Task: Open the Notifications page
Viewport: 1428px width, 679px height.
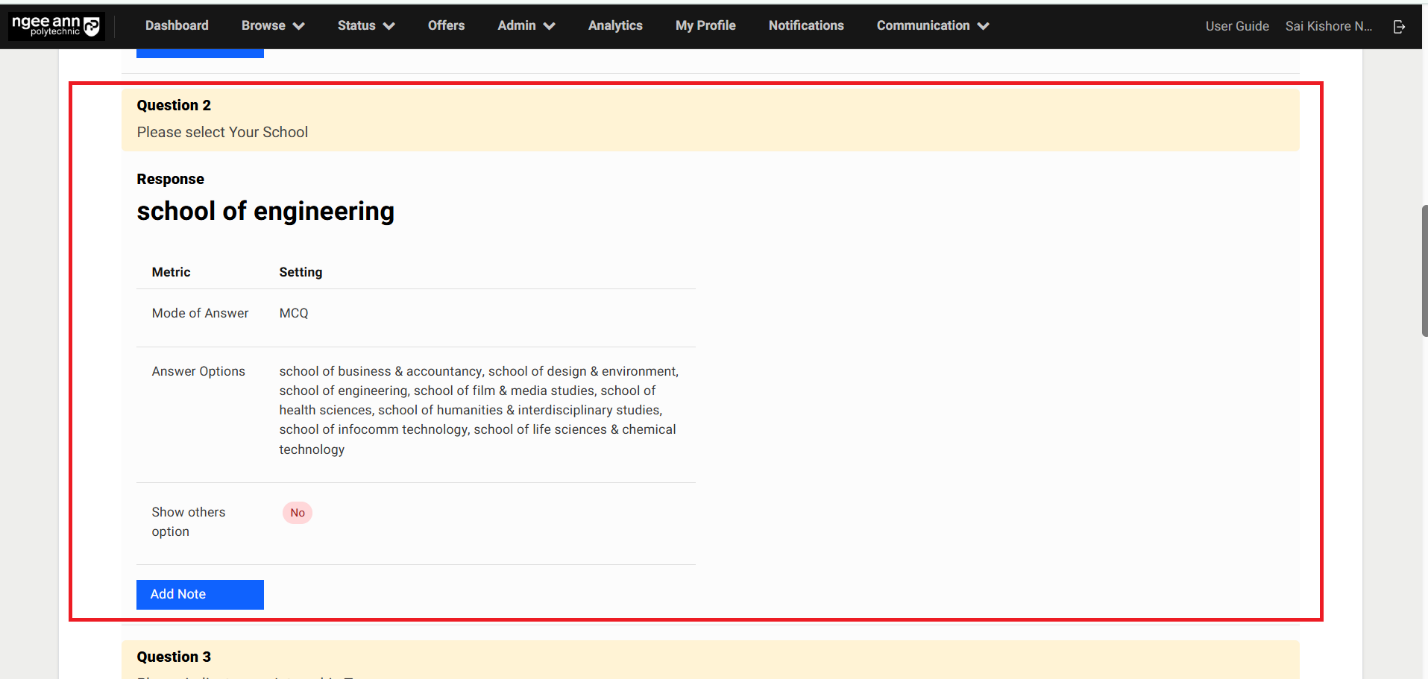Action: [x=806, y=26]
